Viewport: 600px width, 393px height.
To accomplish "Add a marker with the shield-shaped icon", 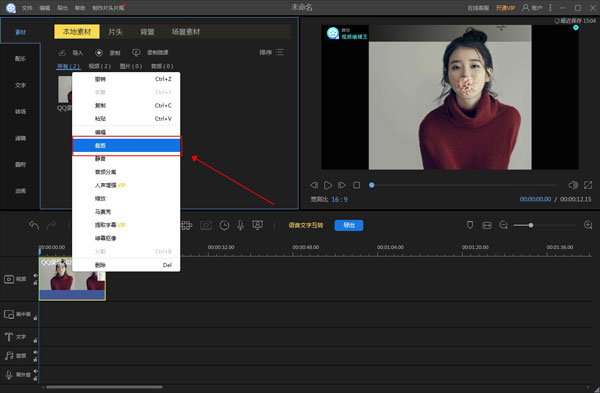I will click(470, 225).
